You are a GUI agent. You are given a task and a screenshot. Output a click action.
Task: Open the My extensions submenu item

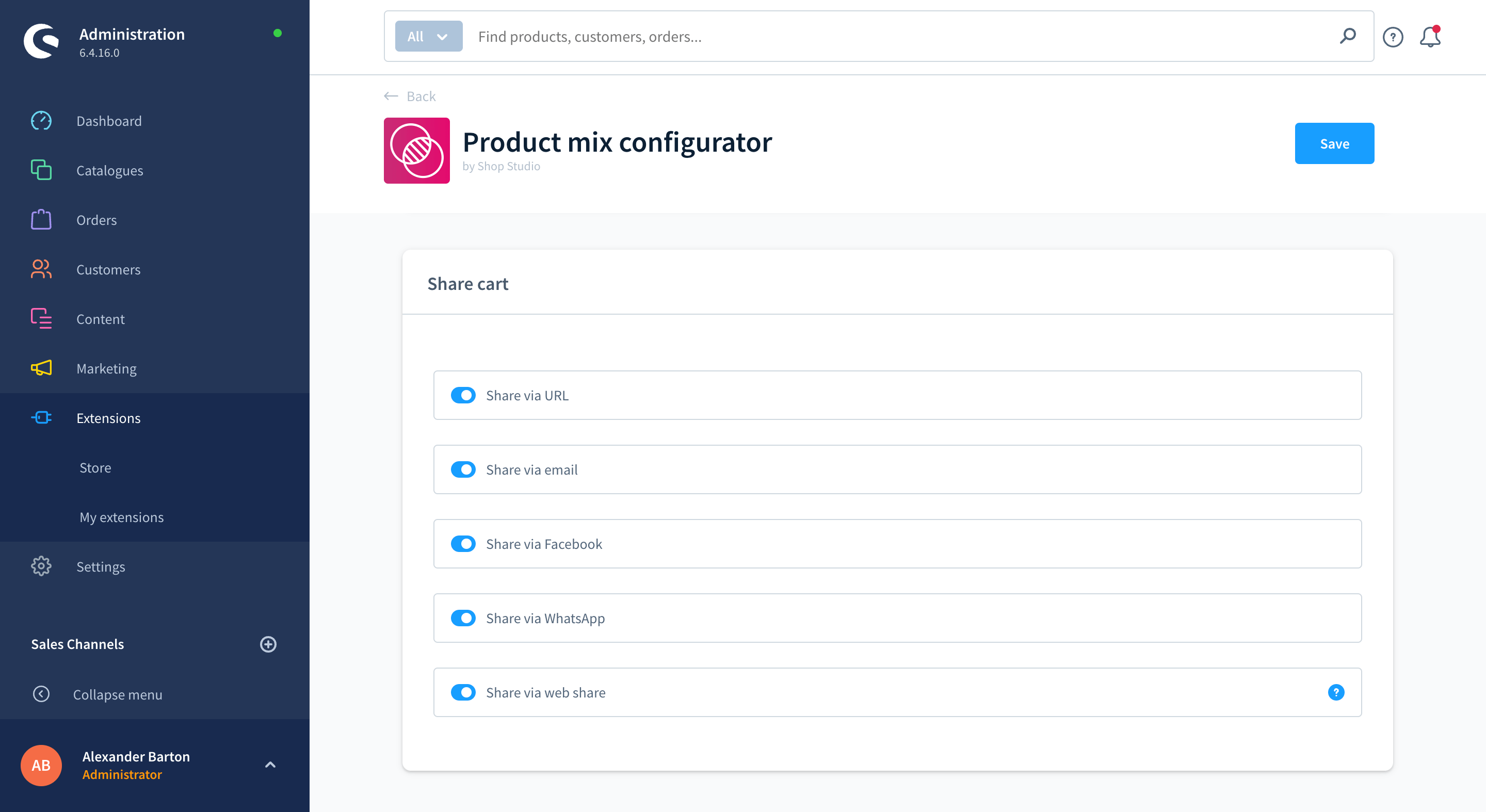click(121, 517)
